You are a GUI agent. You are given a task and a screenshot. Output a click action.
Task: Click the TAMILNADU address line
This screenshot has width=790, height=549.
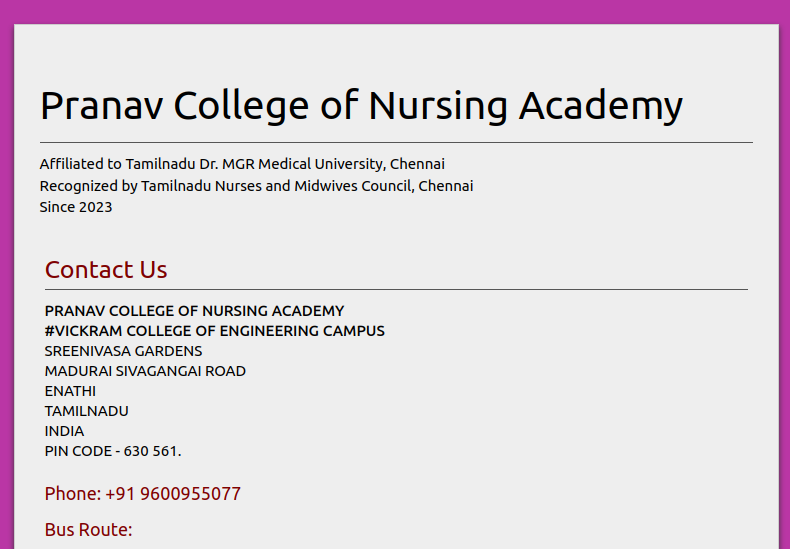click(x=87, y=411)
